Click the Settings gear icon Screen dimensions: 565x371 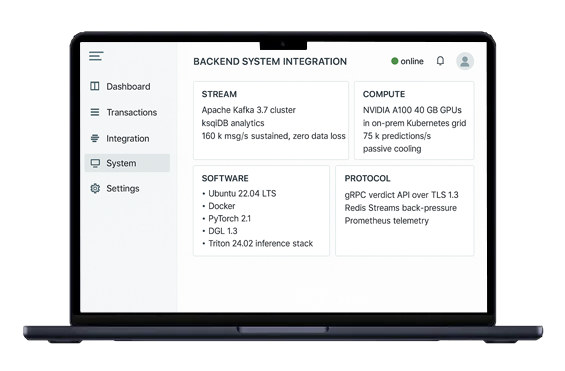click(95, 188)
